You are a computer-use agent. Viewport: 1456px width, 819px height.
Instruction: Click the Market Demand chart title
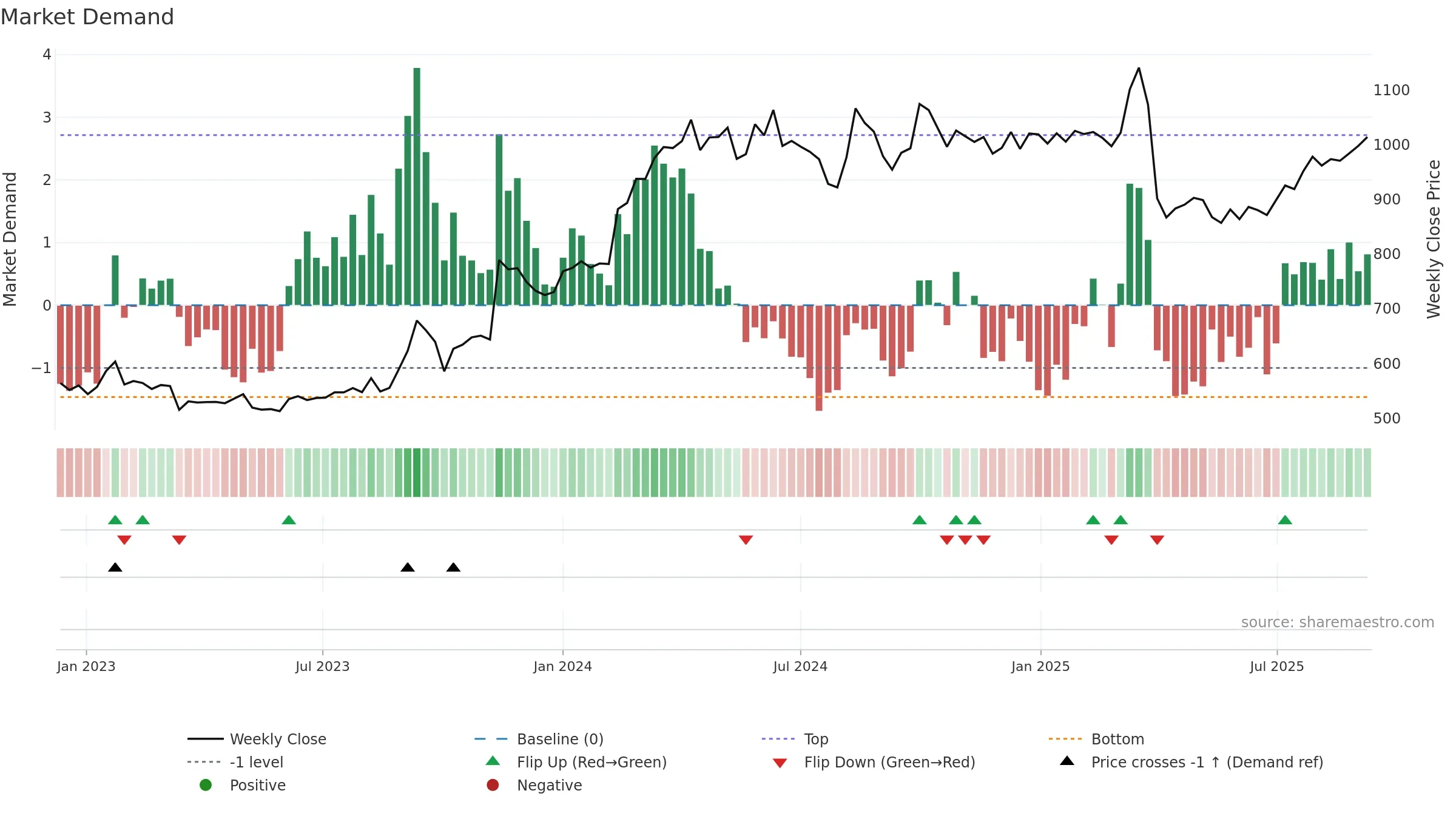(87, 17)
